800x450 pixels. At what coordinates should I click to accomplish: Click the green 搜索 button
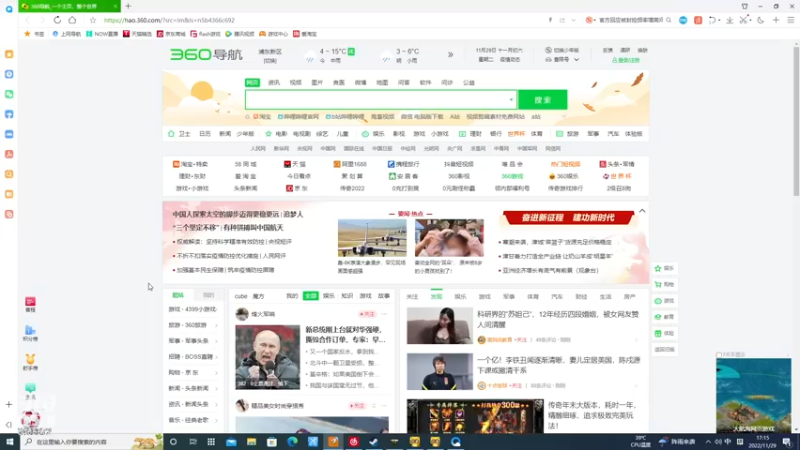tap(542, 99)
